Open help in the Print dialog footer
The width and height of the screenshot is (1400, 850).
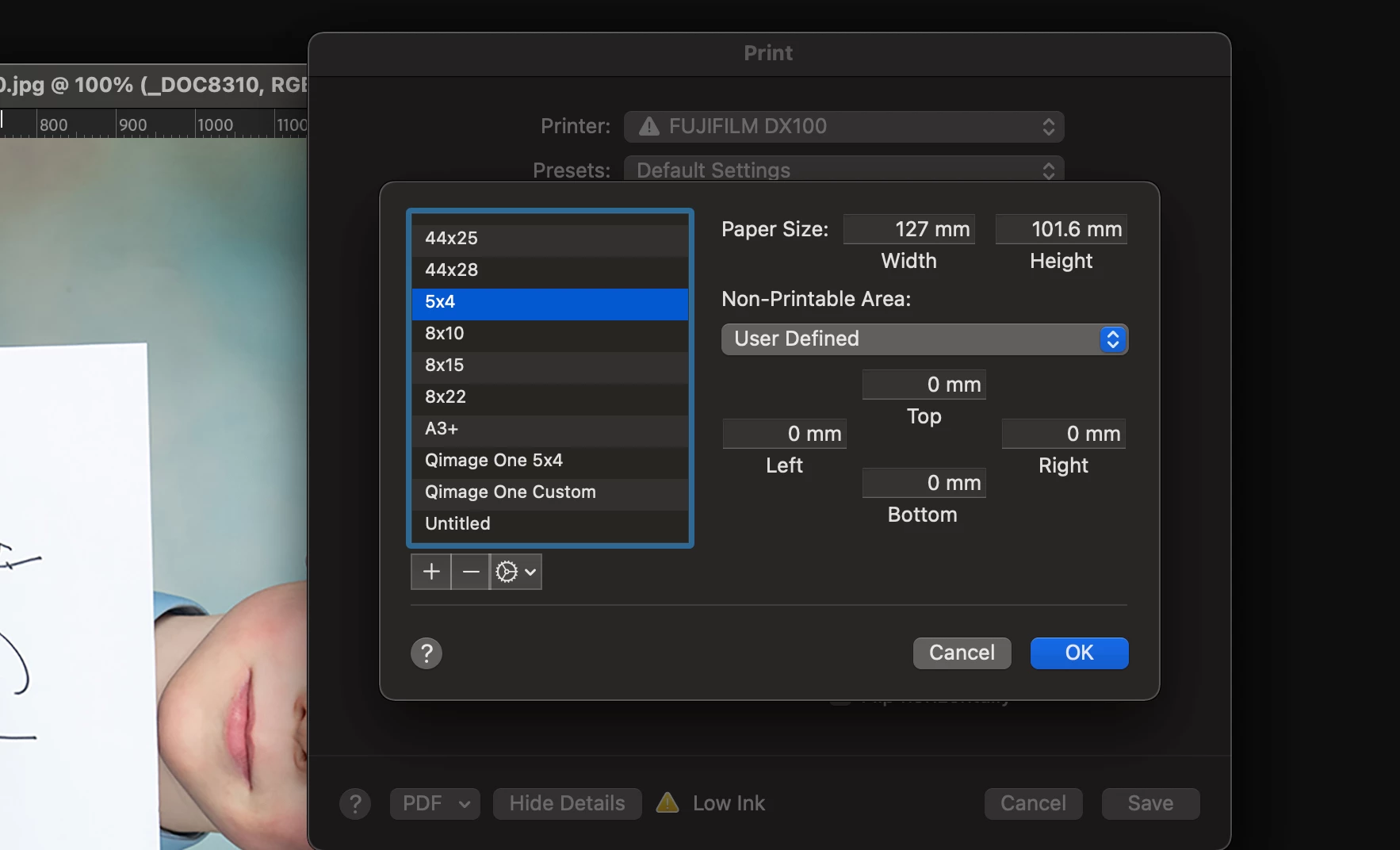click(x=355, y=804)
